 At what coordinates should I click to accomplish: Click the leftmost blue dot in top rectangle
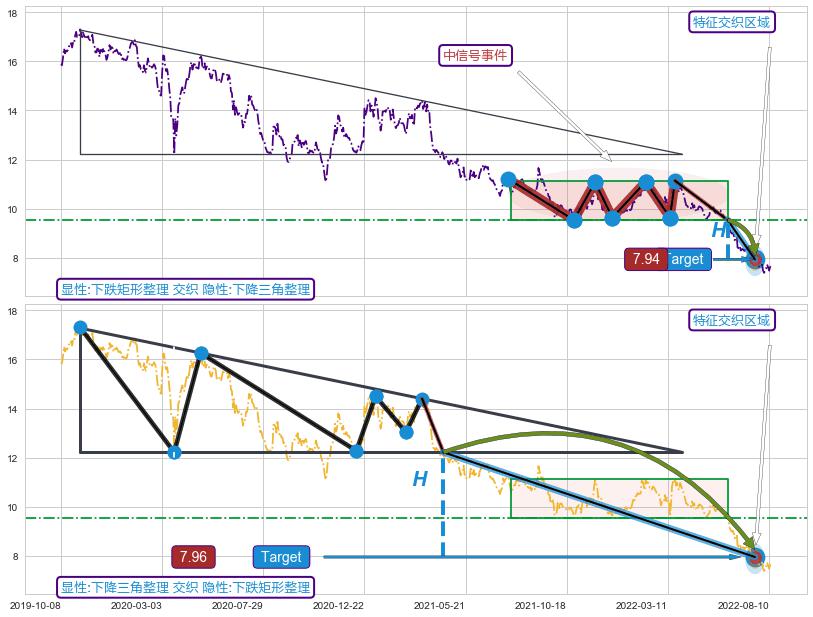click(x=508, y=180)
